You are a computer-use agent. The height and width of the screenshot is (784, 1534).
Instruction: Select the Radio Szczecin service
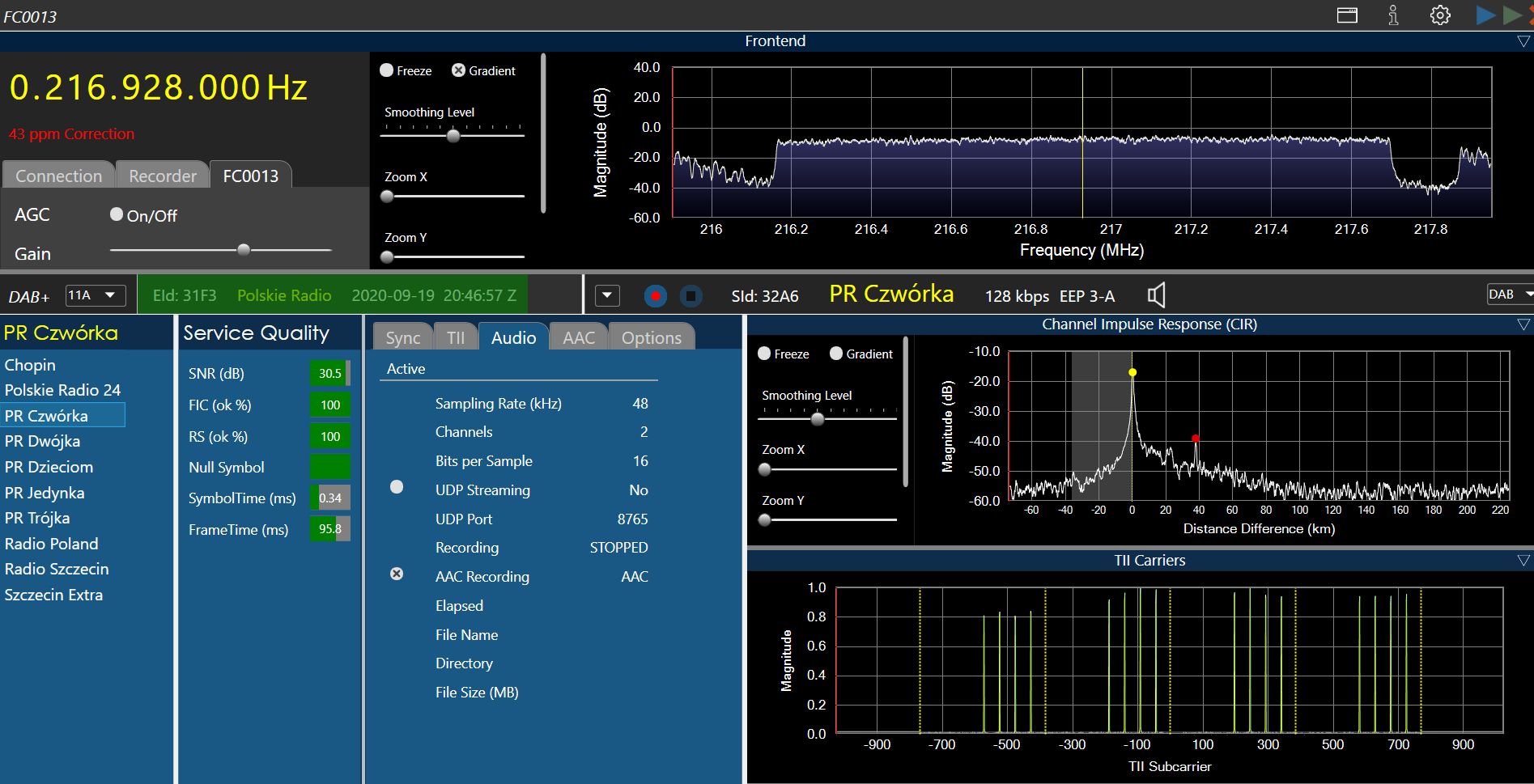point(57,569)
